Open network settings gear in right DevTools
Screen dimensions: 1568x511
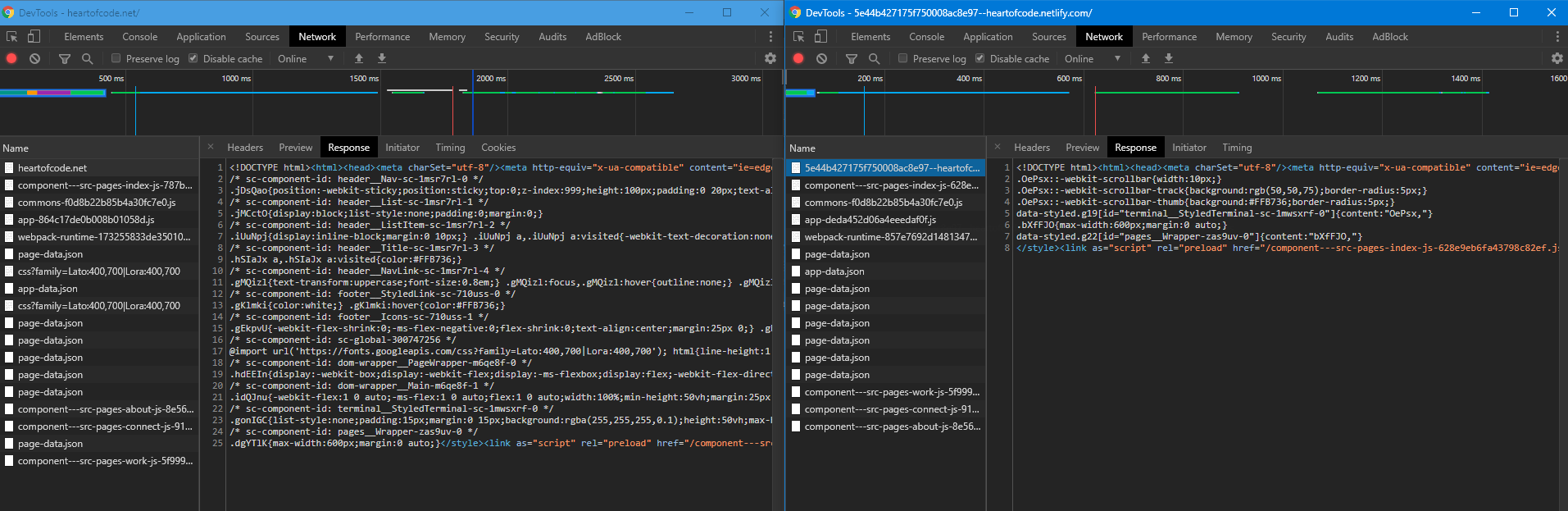1557,58
